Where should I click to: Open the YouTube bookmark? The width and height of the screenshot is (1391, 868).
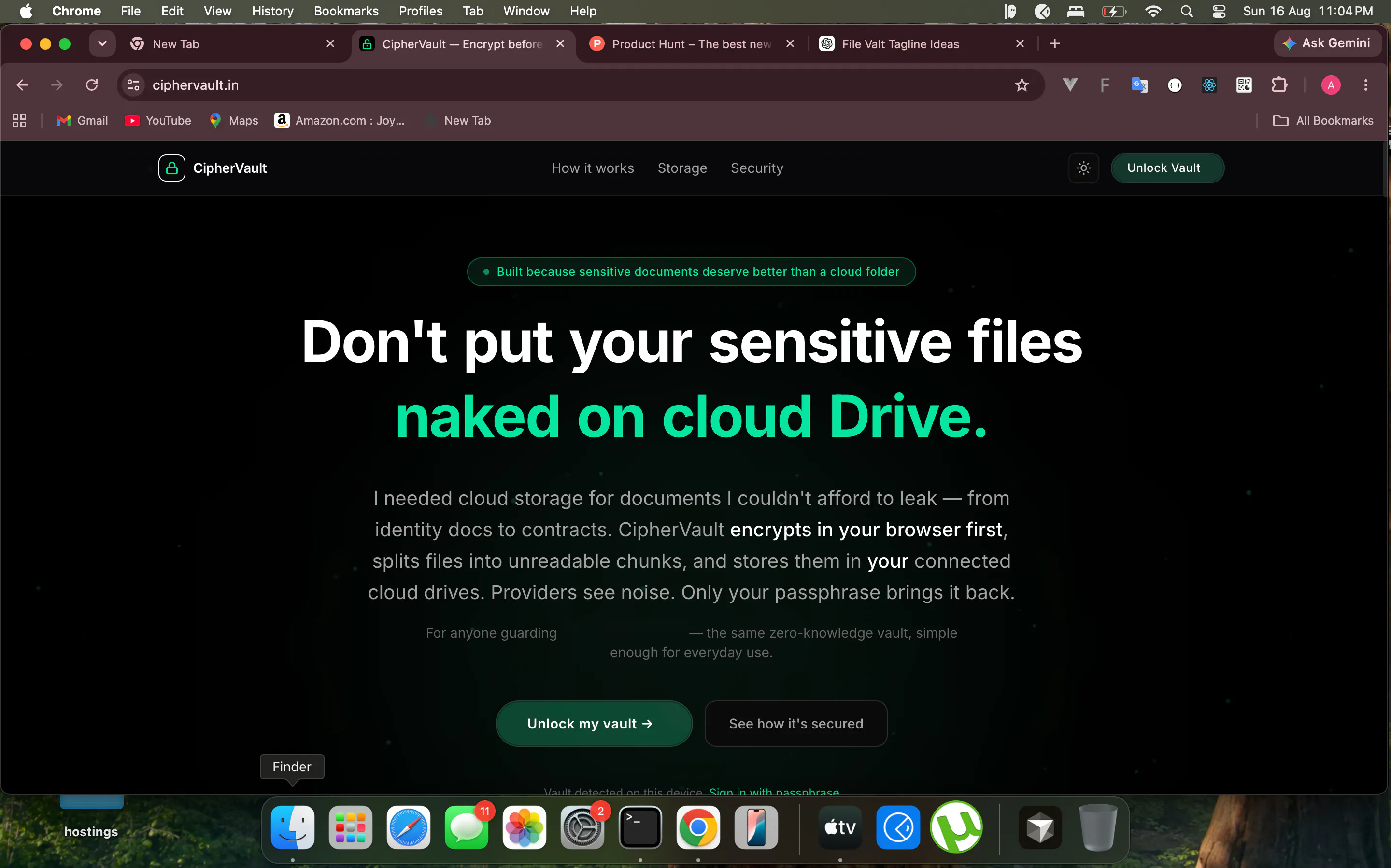(158, 121)
